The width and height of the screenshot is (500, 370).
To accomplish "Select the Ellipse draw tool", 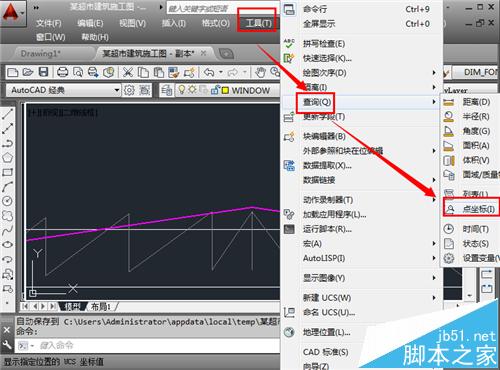I will (x=7, y=244).
